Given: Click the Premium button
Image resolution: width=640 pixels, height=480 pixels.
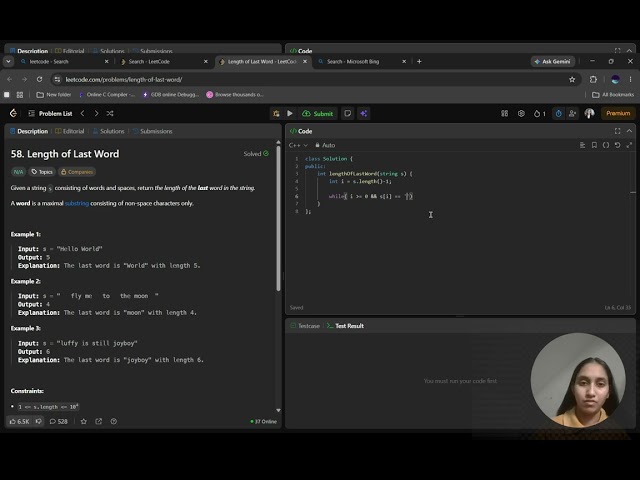Looking at the screenshot, I should point(618,113).
